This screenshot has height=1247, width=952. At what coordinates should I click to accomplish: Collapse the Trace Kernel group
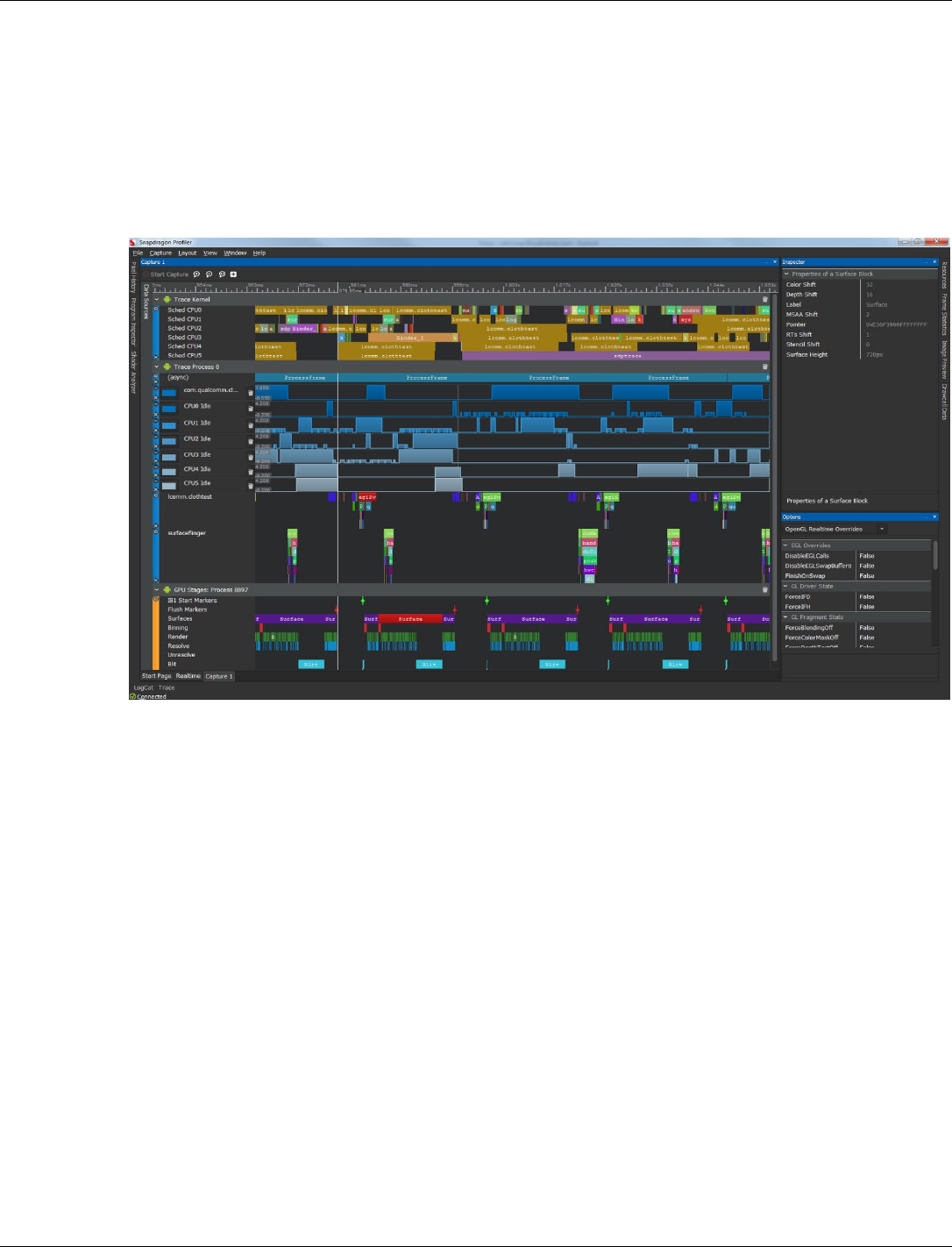157,299
